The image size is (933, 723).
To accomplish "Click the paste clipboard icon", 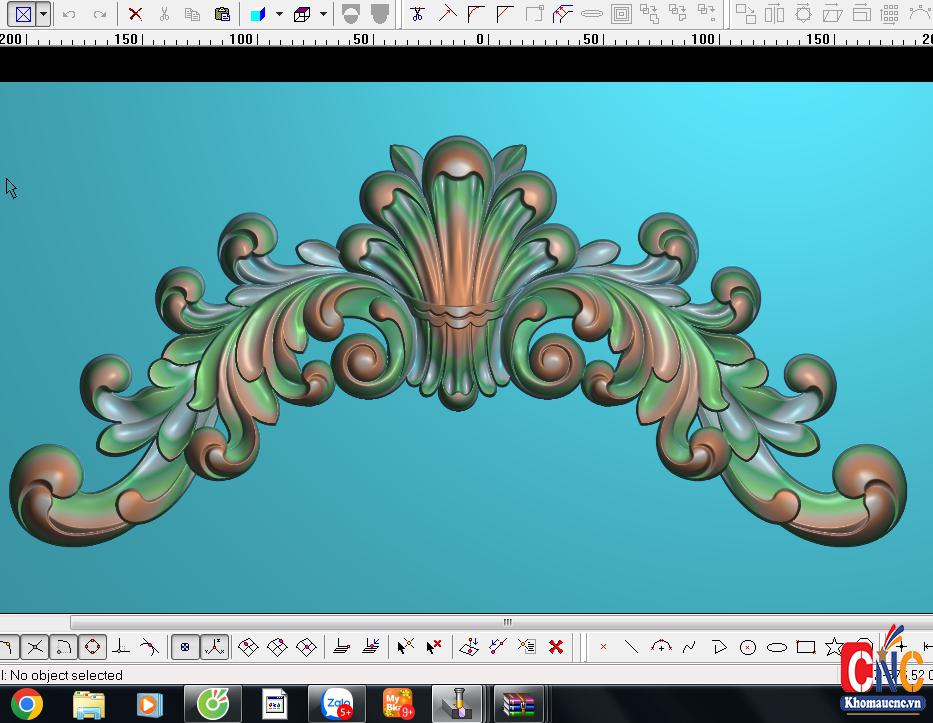I will tap(222, 14).
